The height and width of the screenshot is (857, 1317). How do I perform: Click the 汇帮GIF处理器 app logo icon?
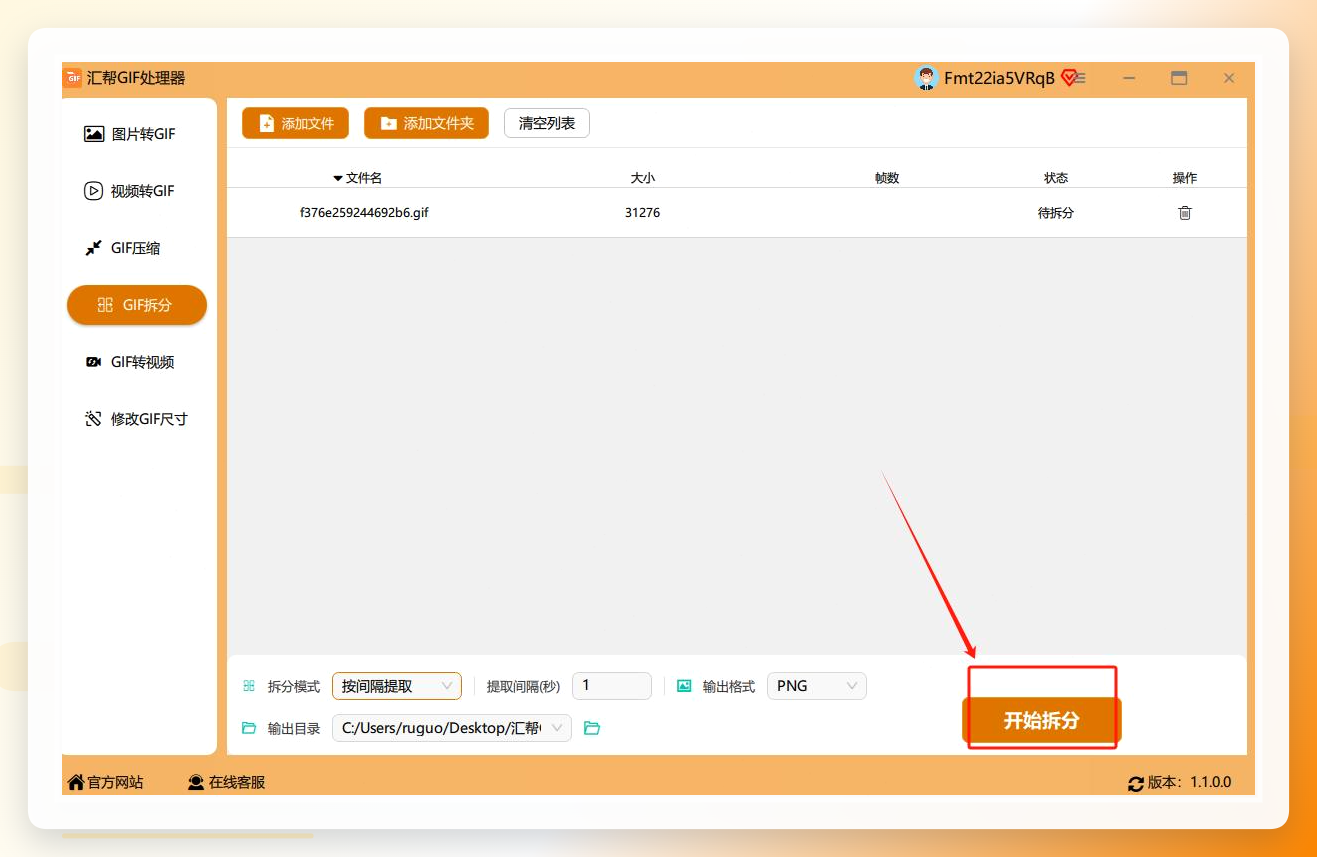point(72,78)
